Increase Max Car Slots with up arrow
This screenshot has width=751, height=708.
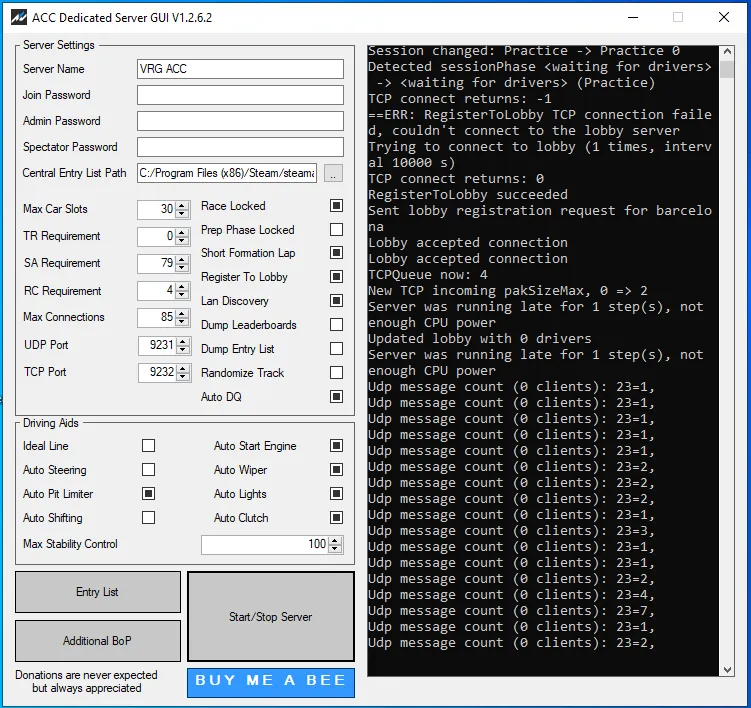tap(182, 206)
